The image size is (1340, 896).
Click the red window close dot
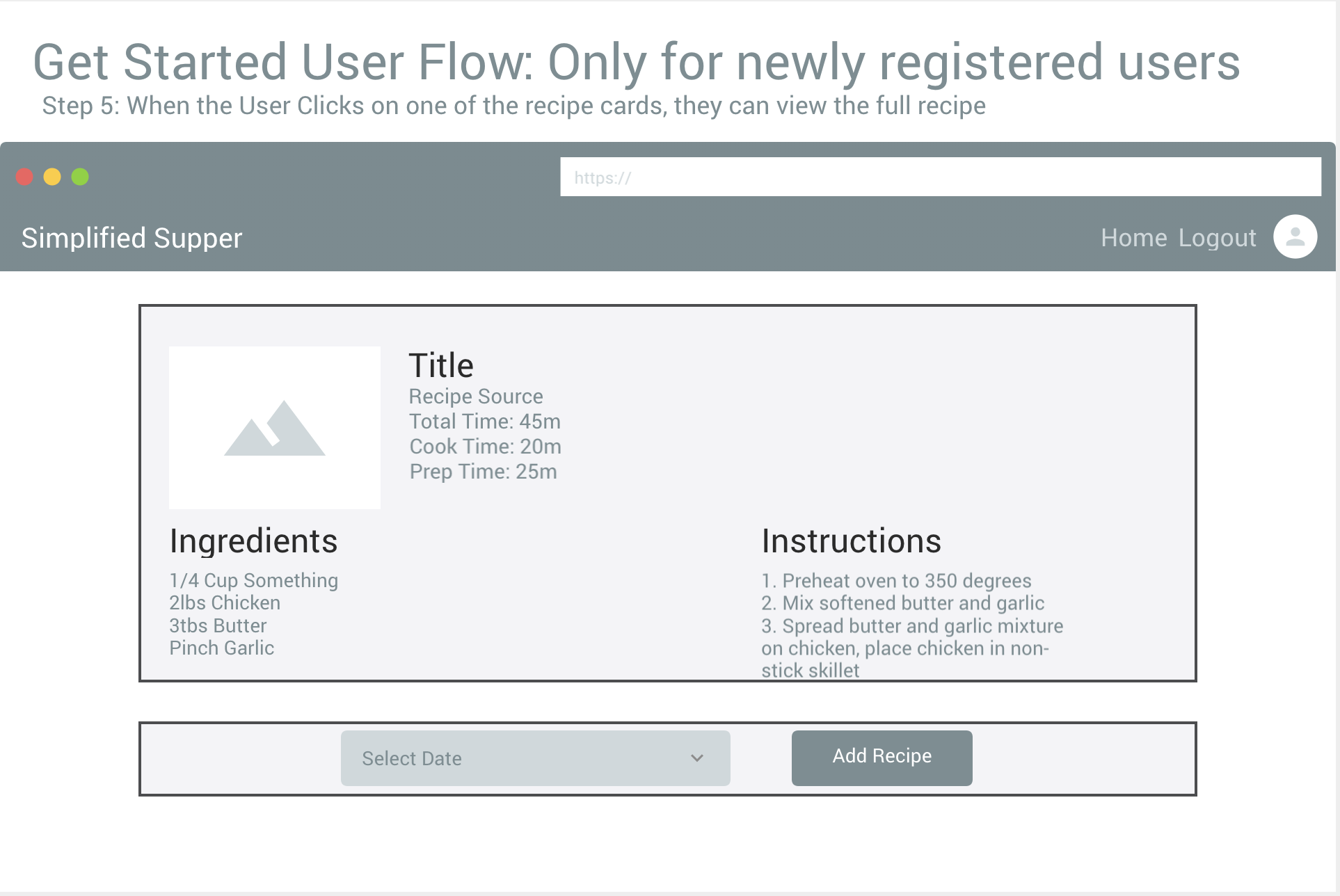point(25,177)
